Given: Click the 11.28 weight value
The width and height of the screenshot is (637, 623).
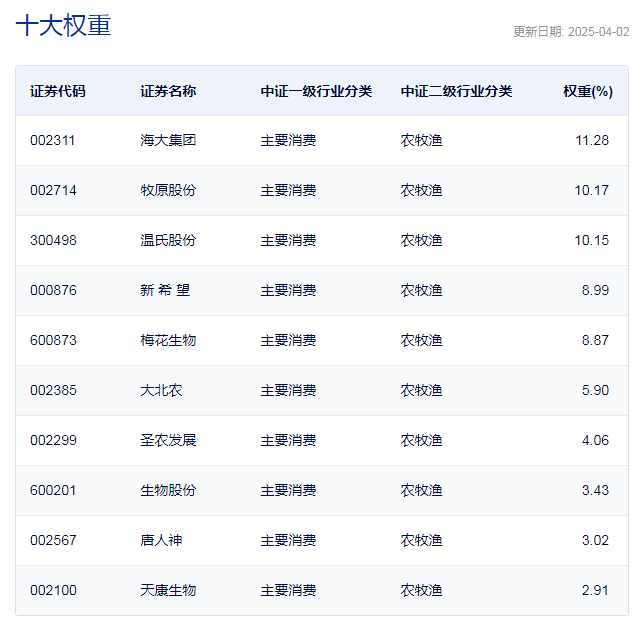Looking at the screenshot, I should coord(591,140).
